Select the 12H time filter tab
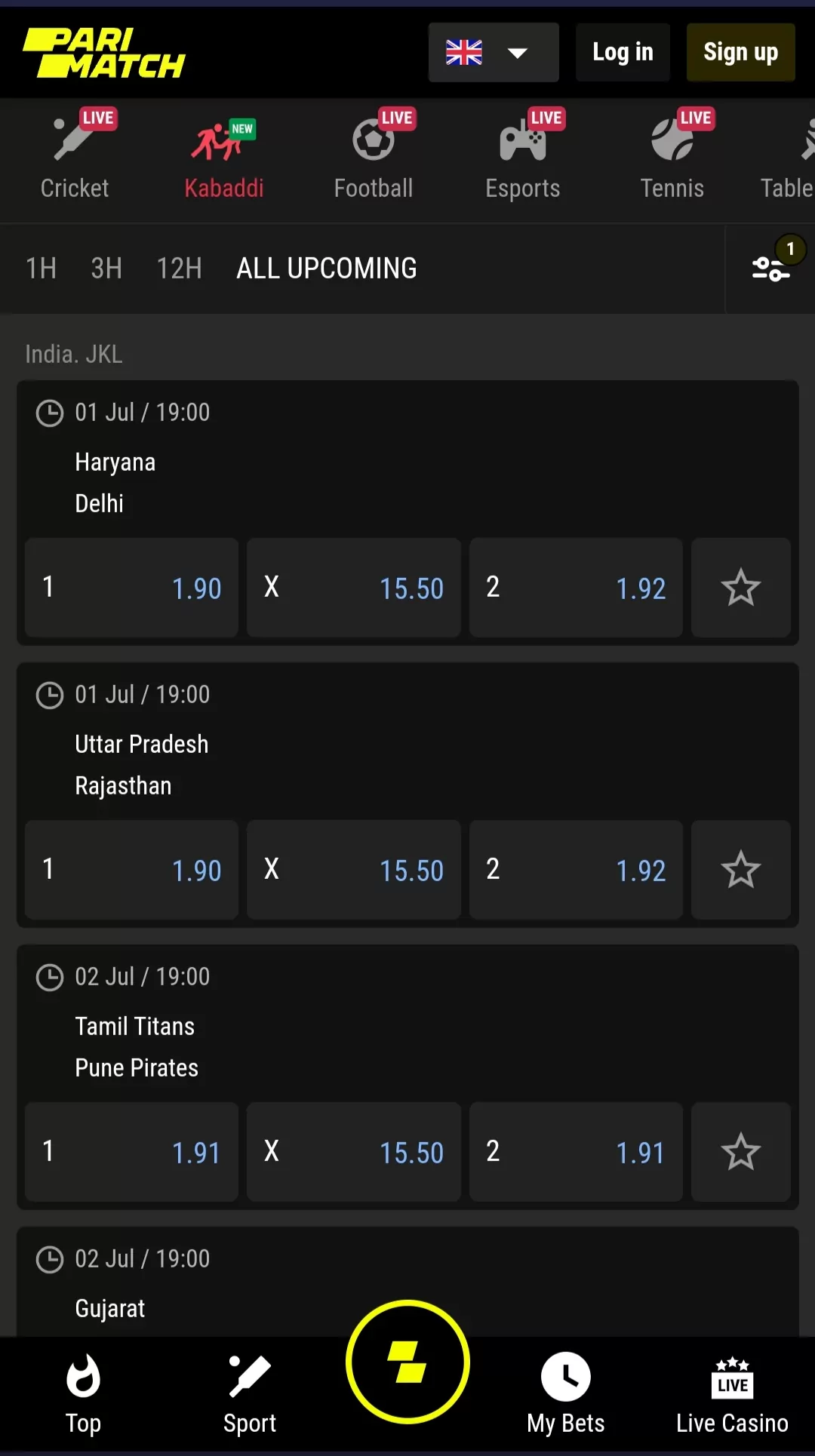Image resolution: width=815 pixels, height=1456 pixels. 179,269
